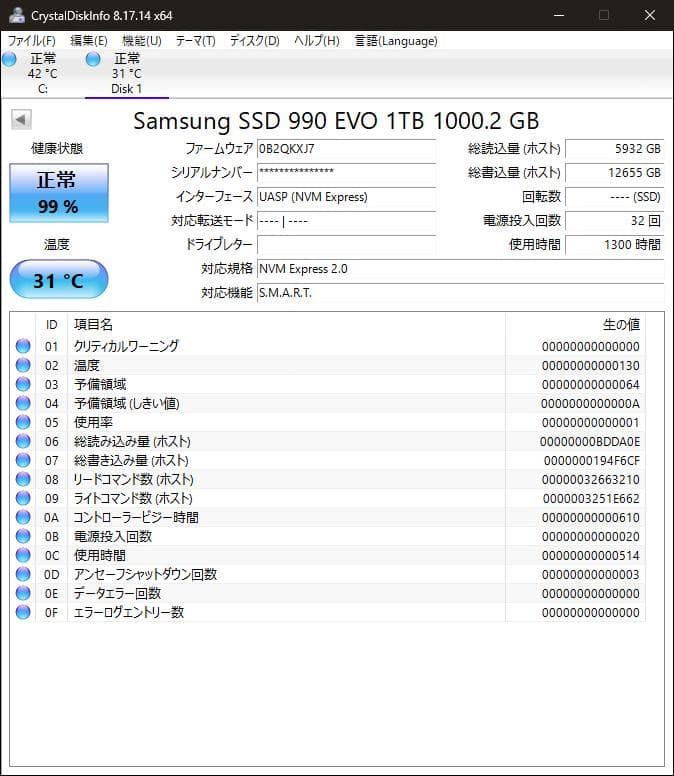The height and width of the screenshot is (776, 674).
Task: Click status orb for ID 08 リードコマンド数
Action: tap(23, 479)
